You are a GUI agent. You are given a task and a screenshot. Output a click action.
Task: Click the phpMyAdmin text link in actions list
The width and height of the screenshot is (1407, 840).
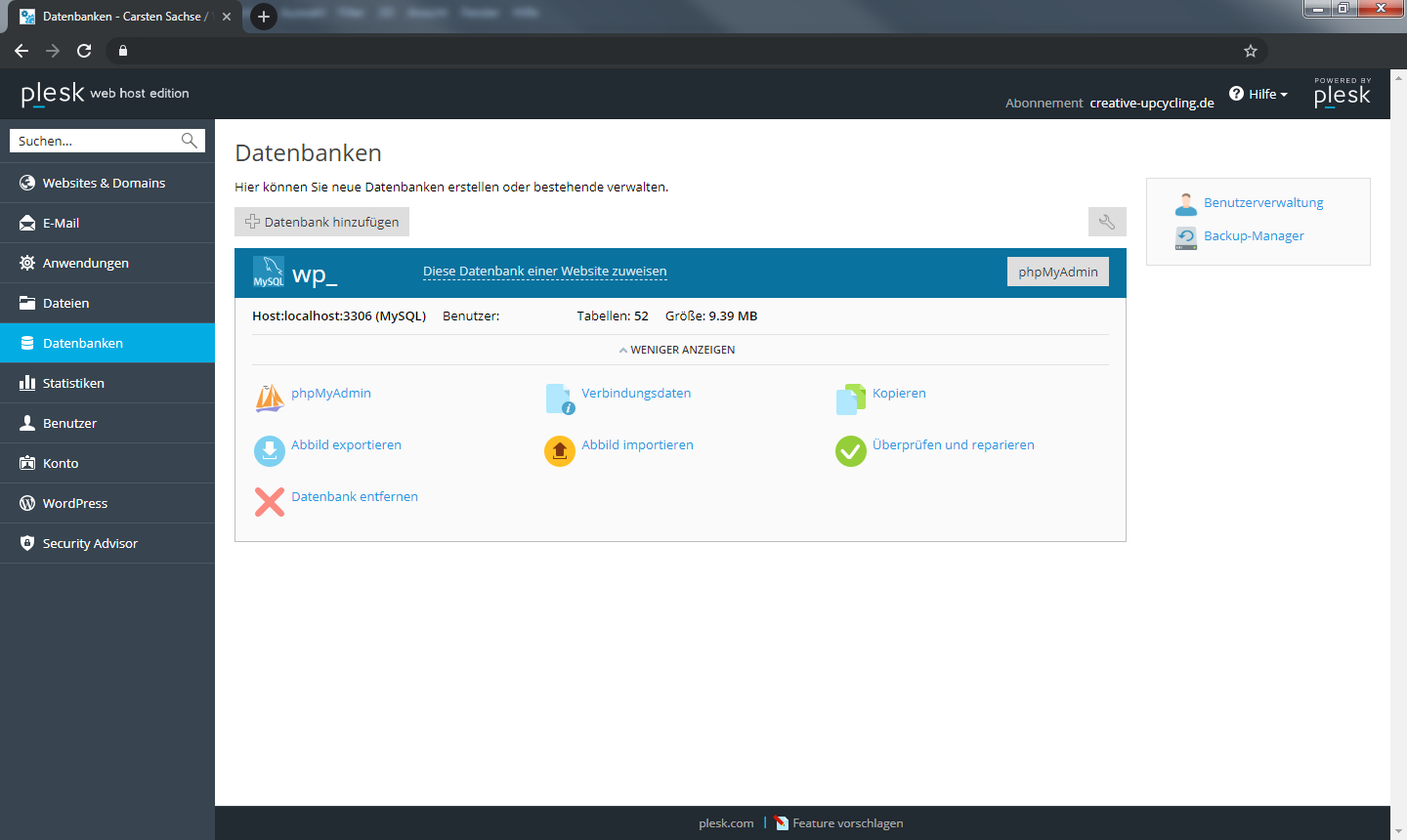[331, 393]
